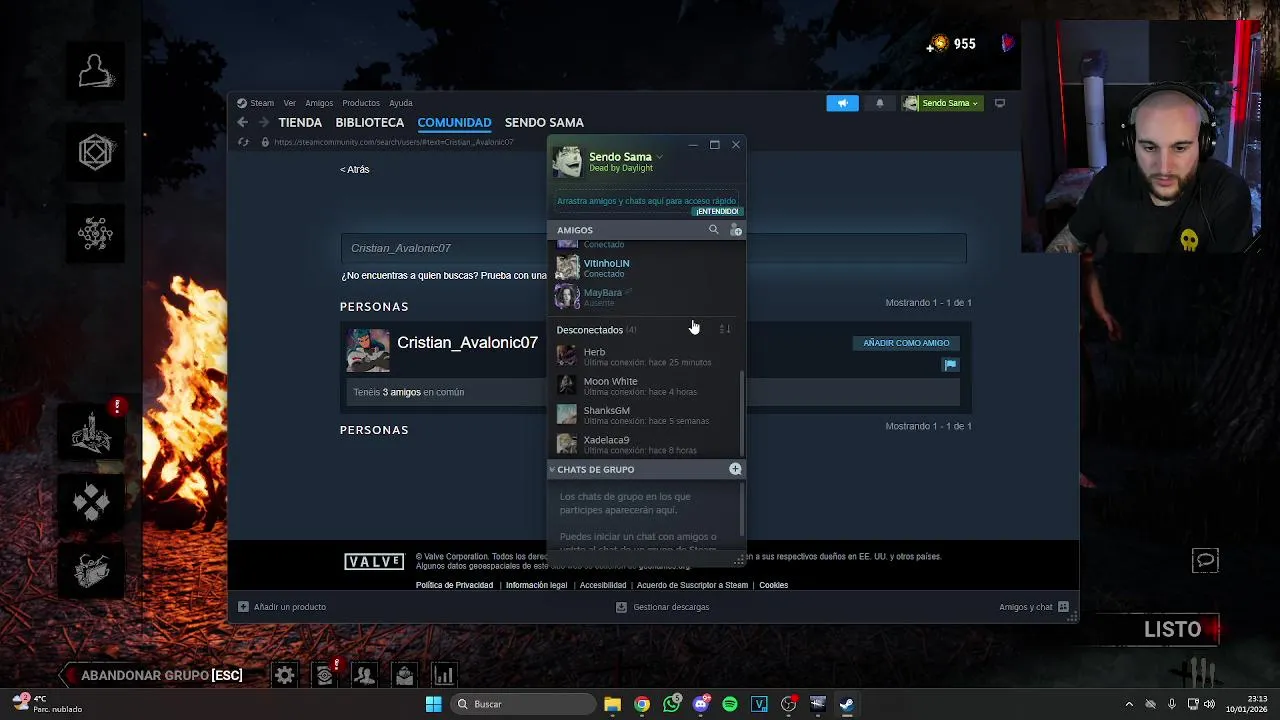Image resolution: width=1280 pixels, height=720 pixels.
Task: Open the game inbox envelope icon
Action: pos(404,676)
